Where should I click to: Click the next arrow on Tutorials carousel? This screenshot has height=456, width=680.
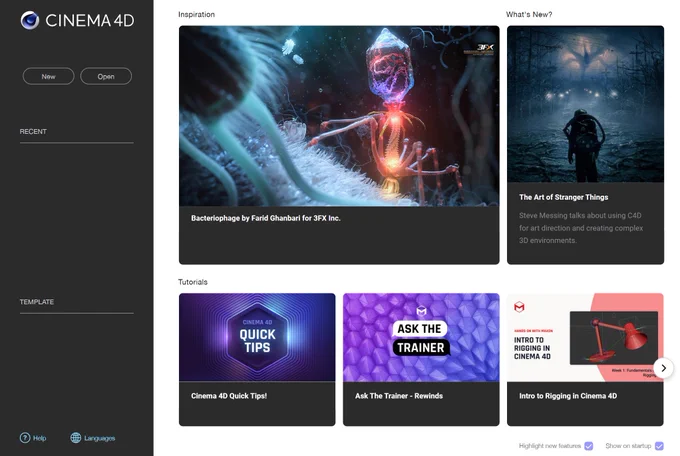click(663, 368)
